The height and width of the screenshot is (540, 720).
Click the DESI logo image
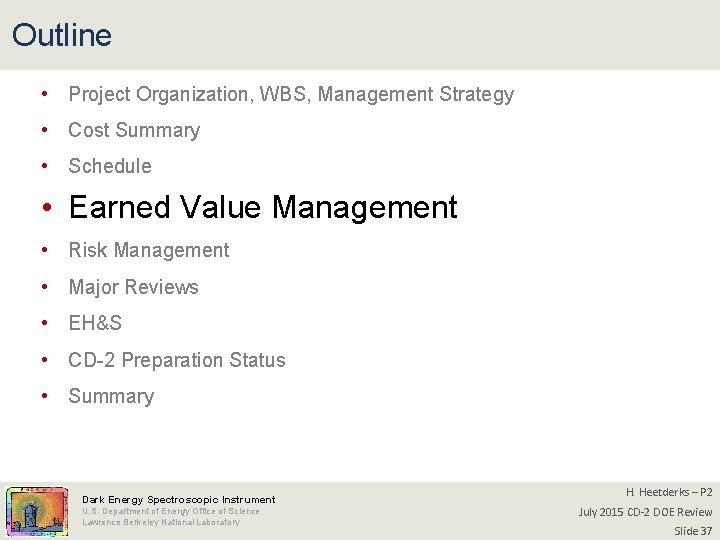[x=37, y=512]
